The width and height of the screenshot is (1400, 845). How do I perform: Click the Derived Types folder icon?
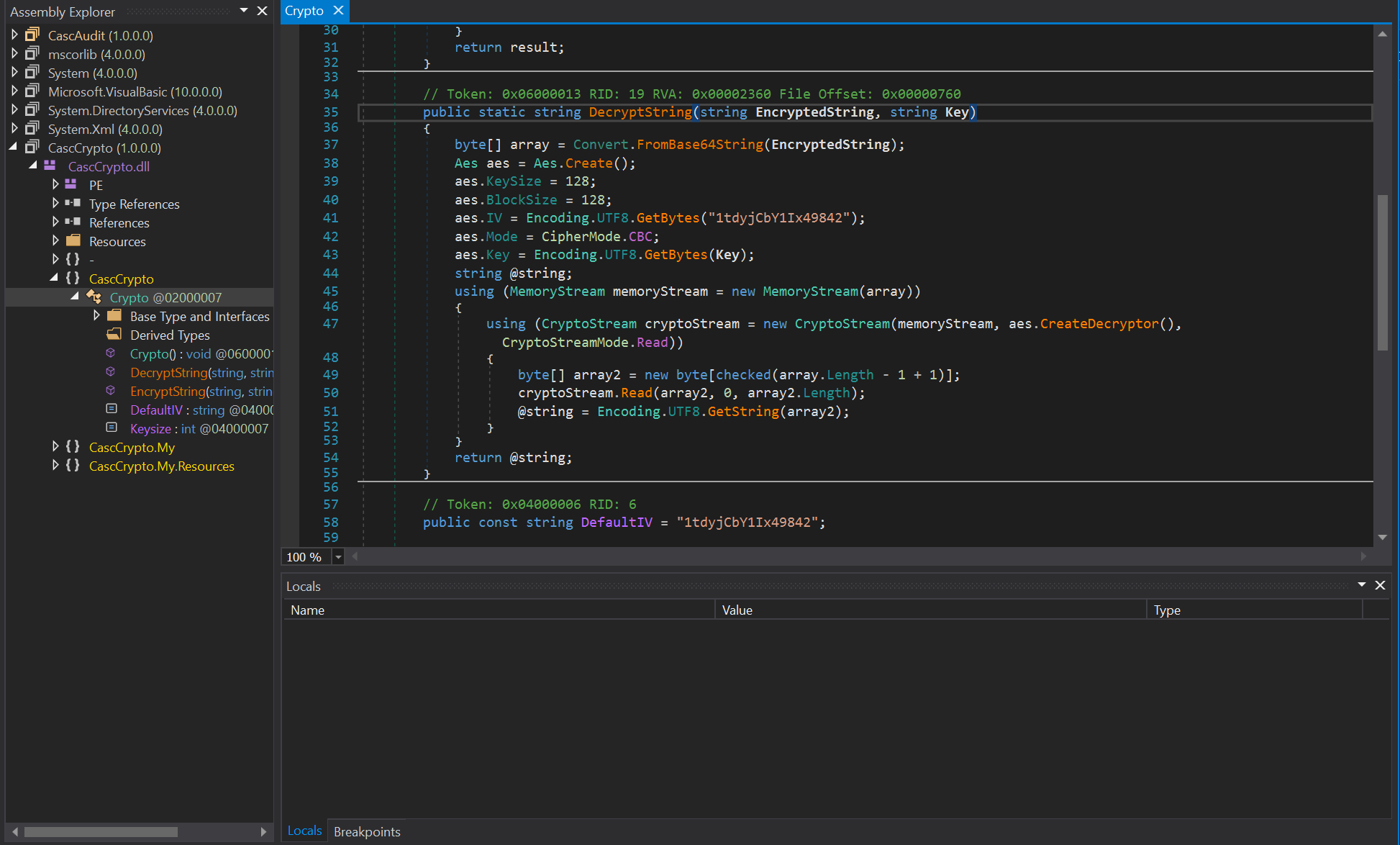point(114,335)
